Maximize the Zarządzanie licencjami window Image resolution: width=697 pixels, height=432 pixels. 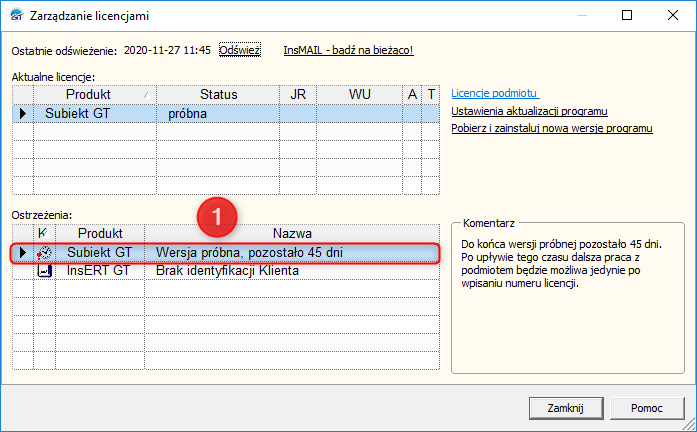point(627,15)
